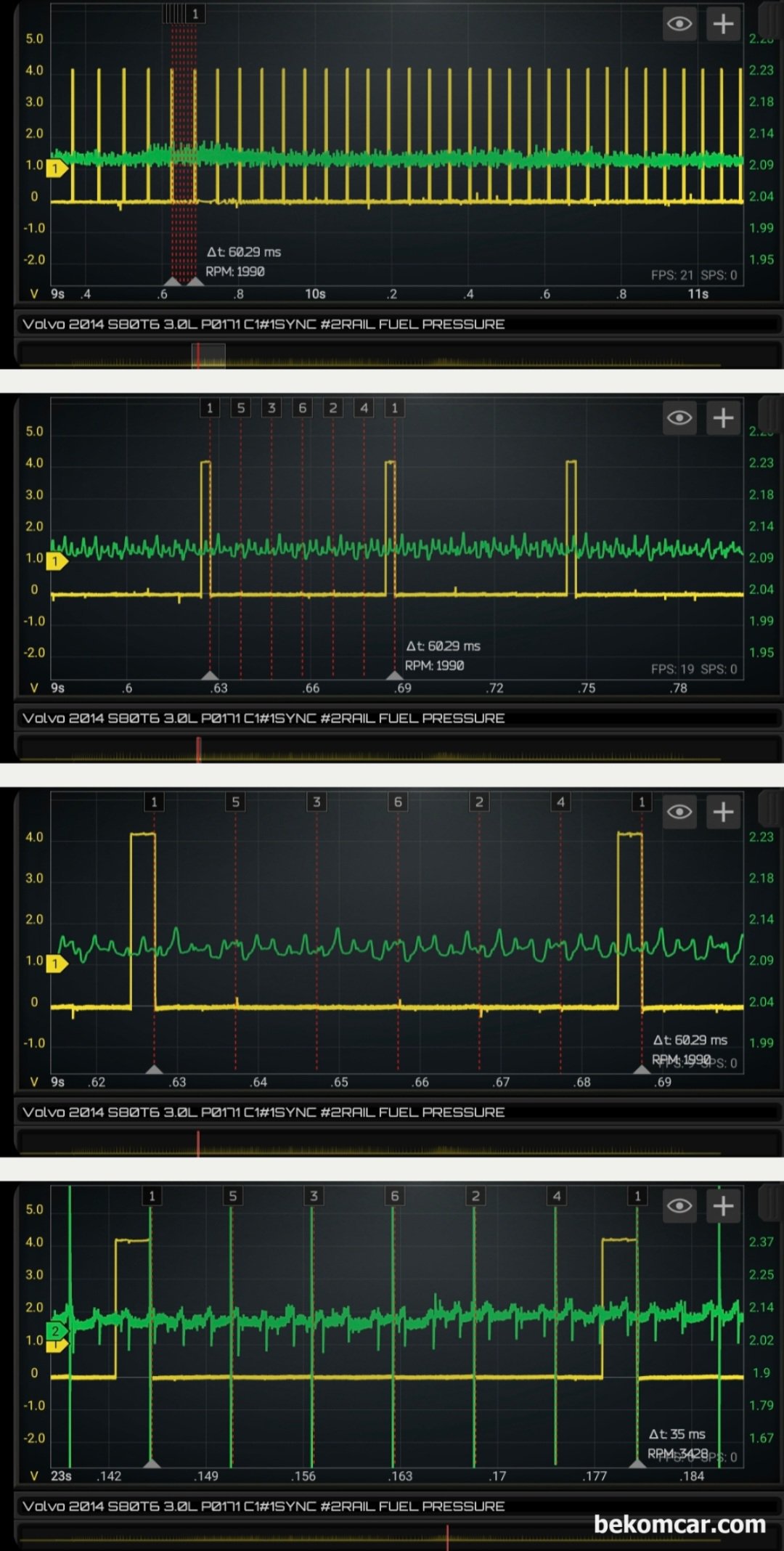
Task: Select the green channel 2 marker in the bottom chart
Action: point(57,1331)
